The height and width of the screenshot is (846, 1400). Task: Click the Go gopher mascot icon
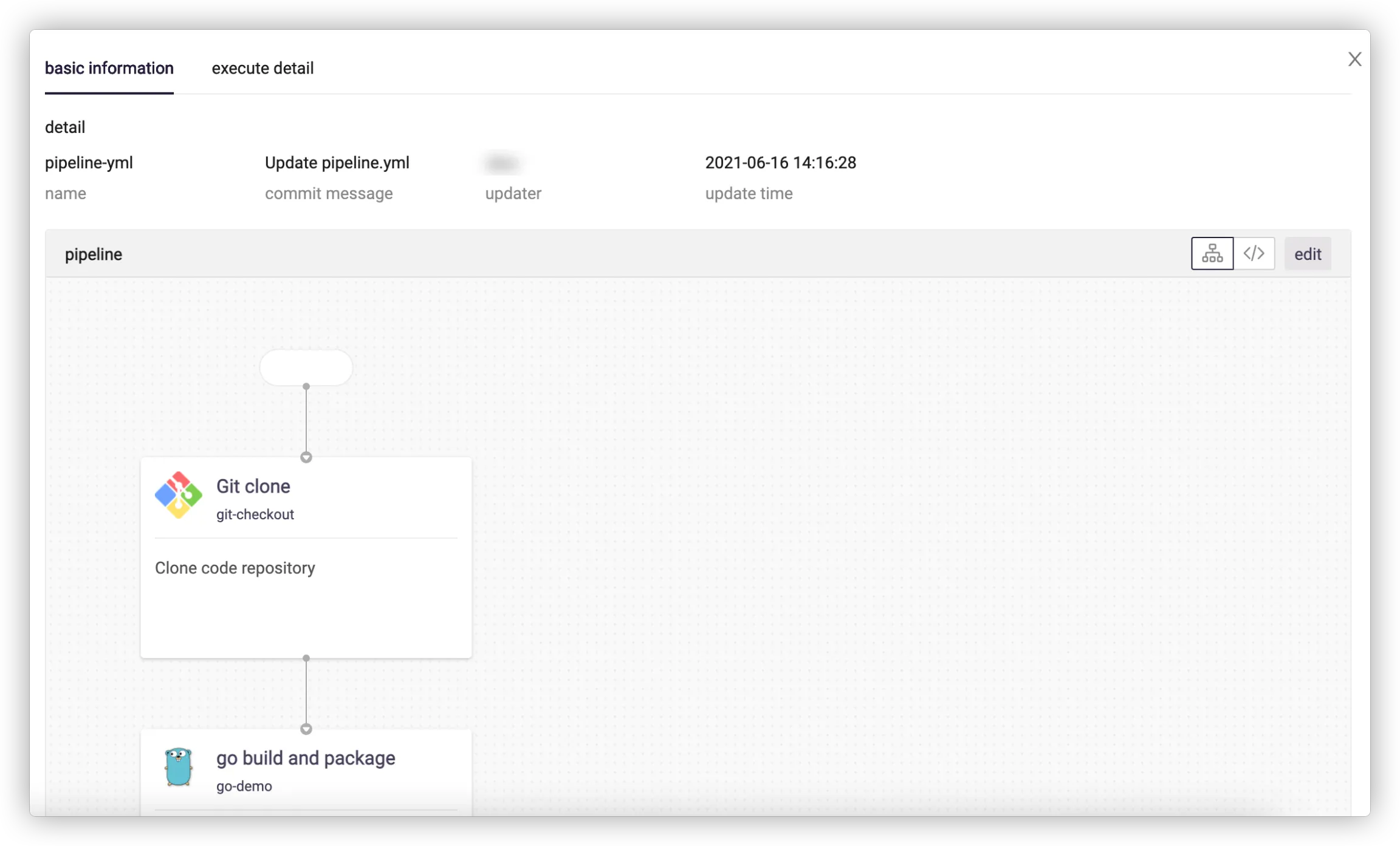[x=179, y=767]
